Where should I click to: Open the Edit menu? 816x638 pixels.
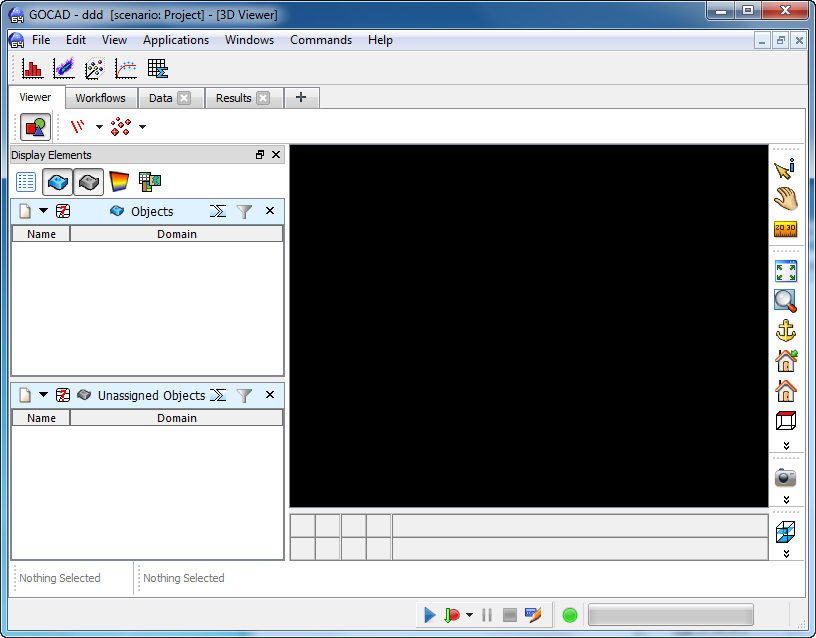[75, 40]
